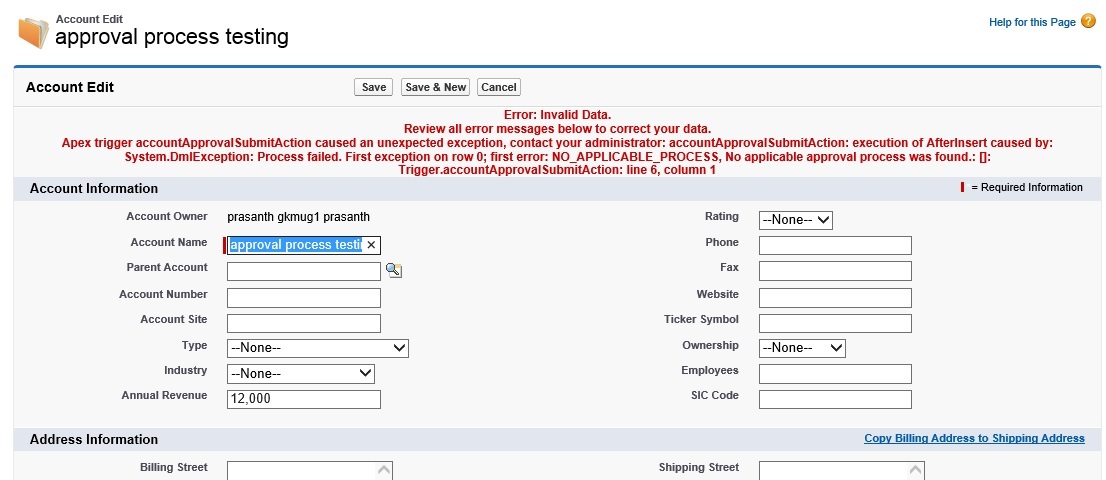Viewport: 1106px width, 480px height.
Task: Focus the Fax field
Action: click(835, 271)
